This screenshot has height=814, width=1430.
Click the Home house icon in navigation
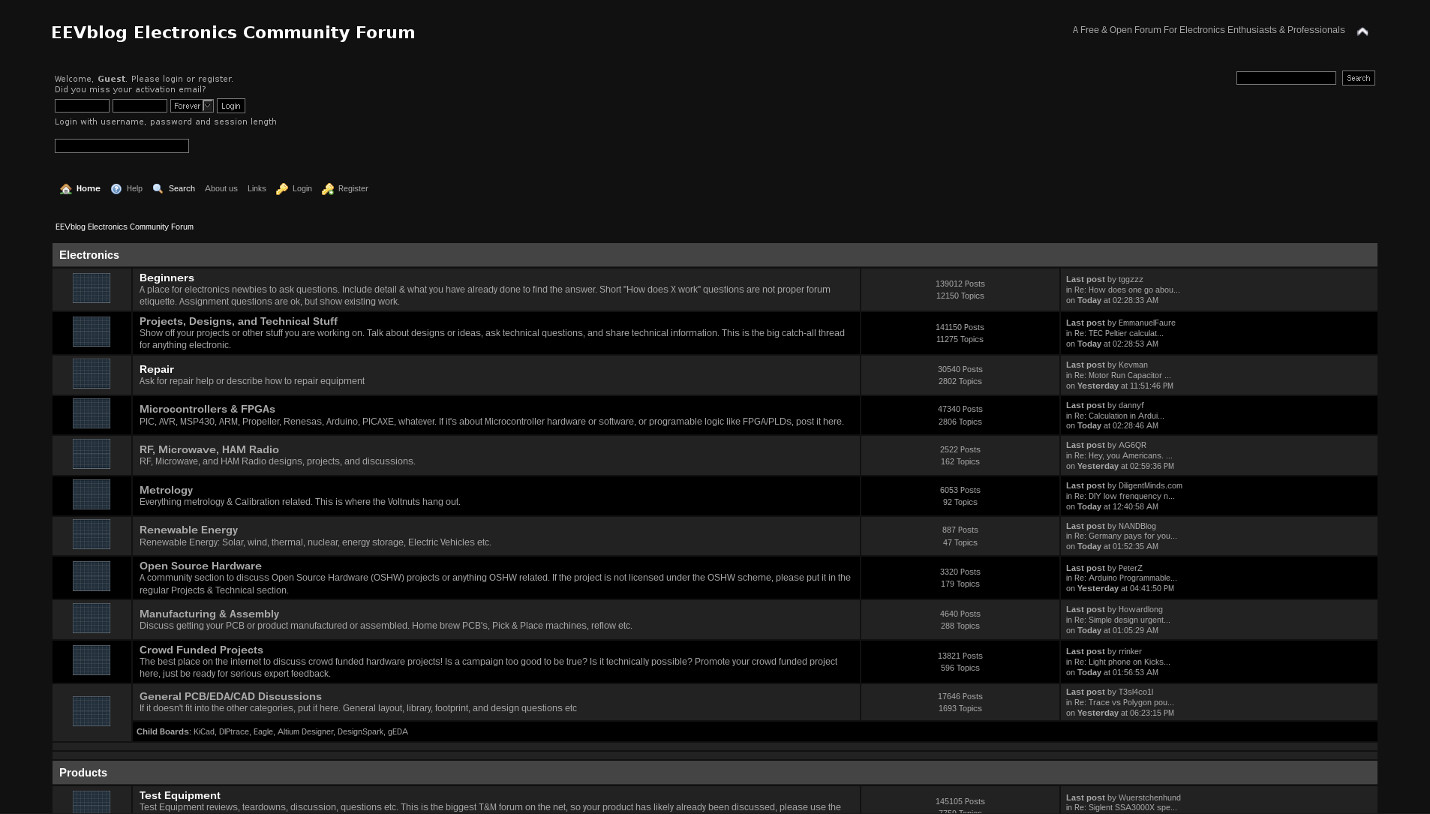pyautogui.click(x=66, y=189)
